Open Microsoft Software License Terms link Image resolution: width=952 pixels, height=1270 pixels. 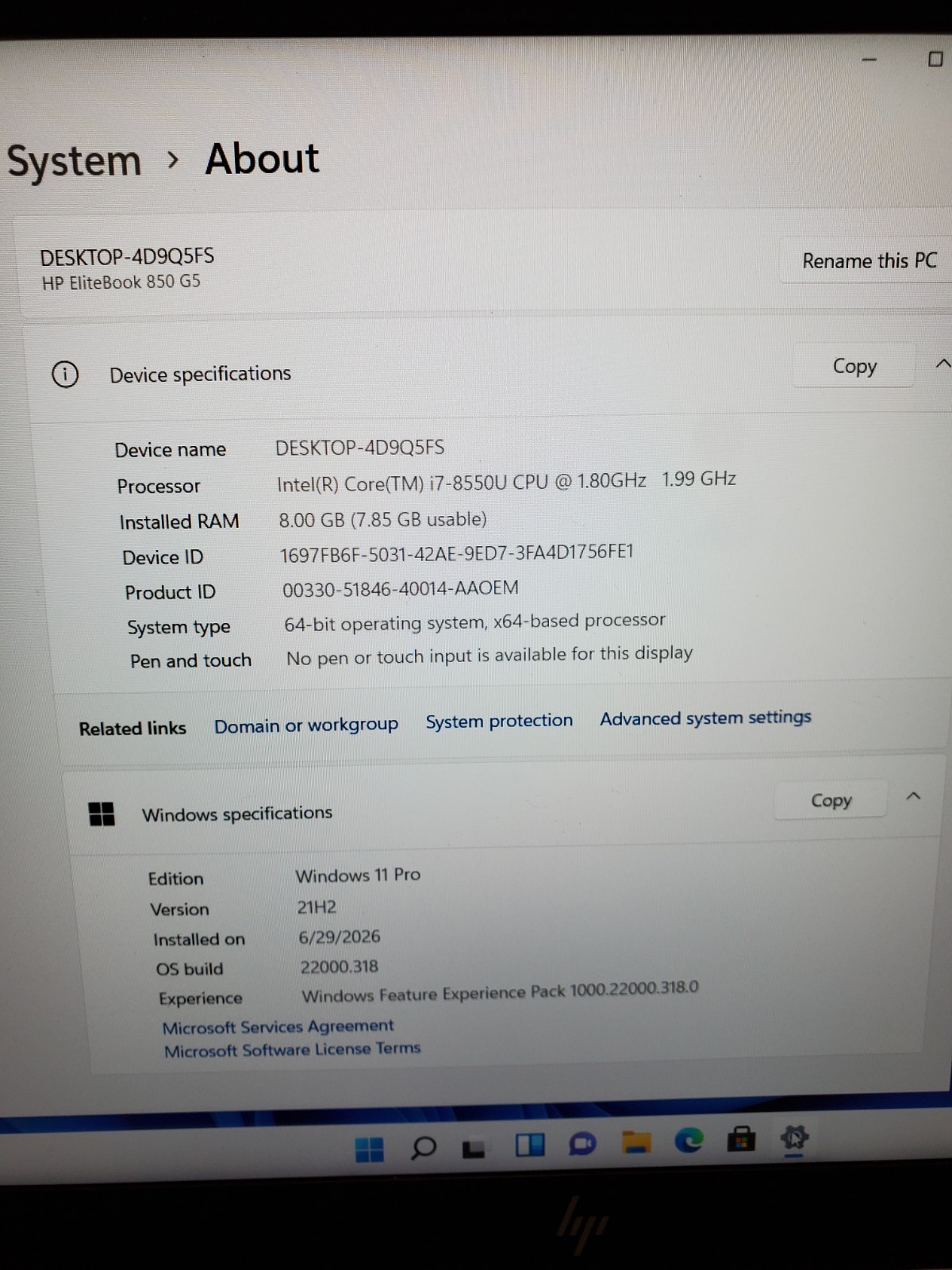click(292, 1049)
